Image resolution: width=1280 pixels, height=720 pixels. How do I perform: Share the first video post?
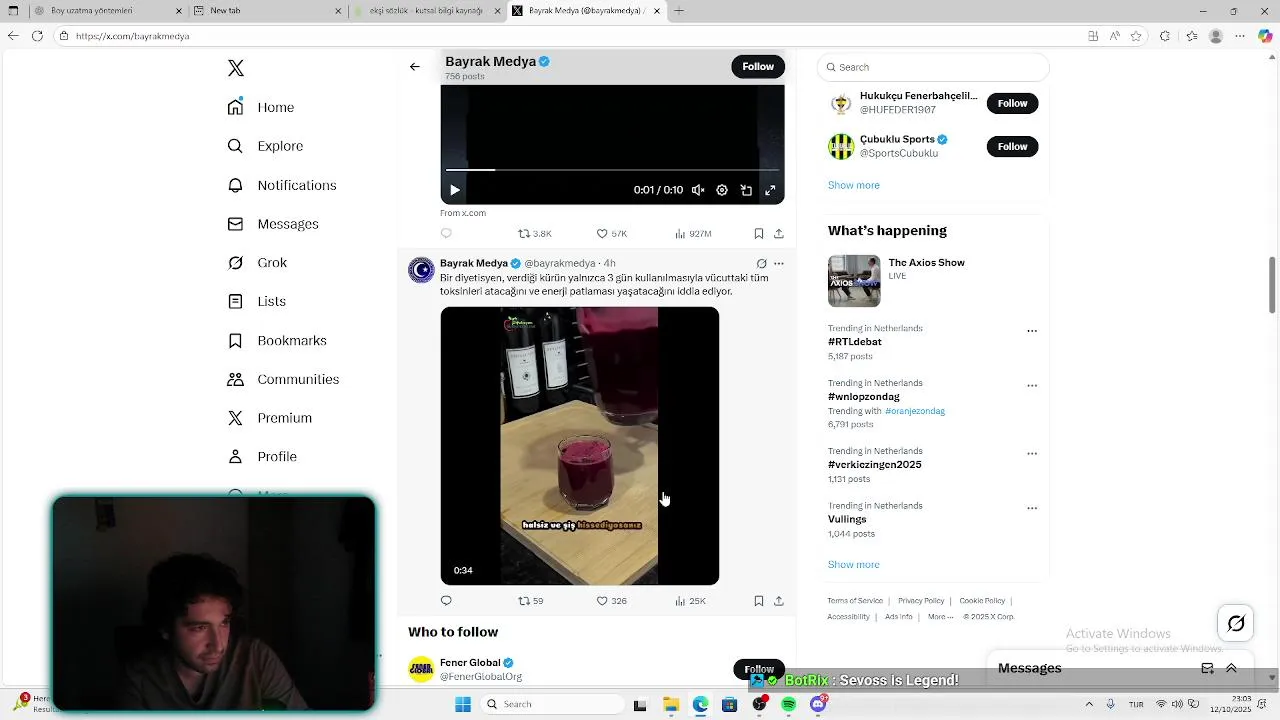(x=779, y=233)
